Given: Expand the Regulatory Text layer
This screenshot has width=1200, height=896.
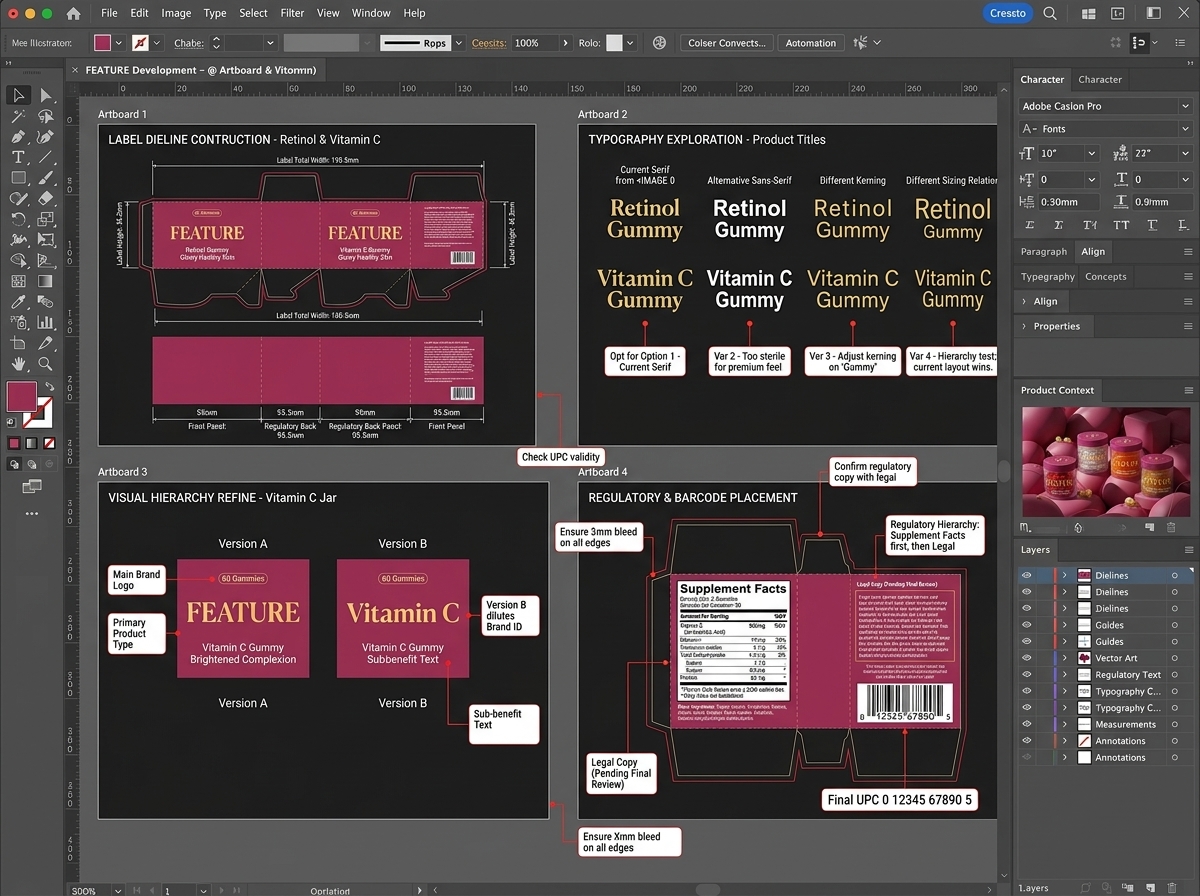Looking at the screenshot, I should coord(1064,675).
